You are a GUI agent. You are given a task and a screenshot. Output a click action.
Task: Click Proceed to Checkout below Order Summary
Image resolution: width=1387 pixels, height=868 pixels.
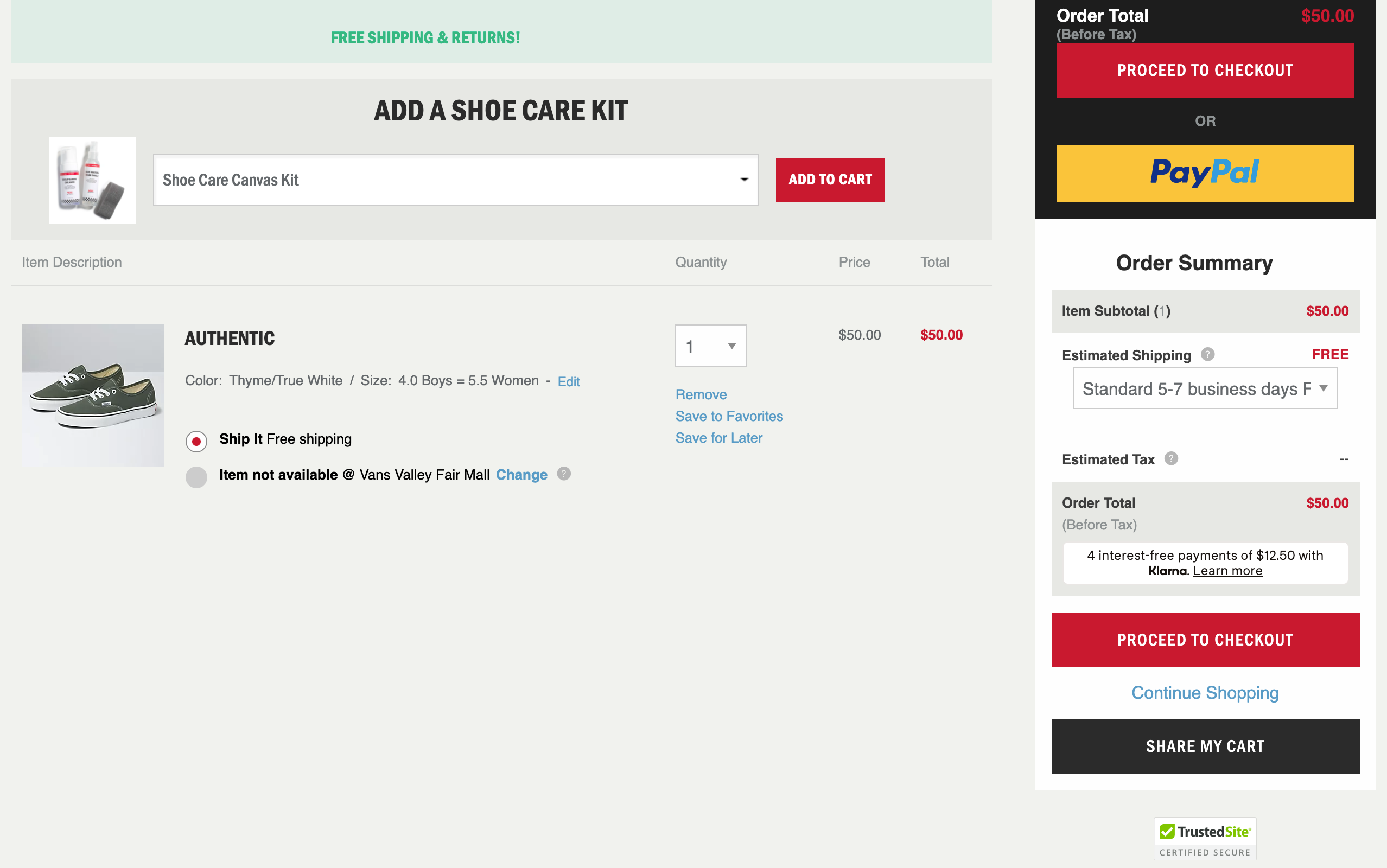pyautogui.click(x=1205, y=640)
